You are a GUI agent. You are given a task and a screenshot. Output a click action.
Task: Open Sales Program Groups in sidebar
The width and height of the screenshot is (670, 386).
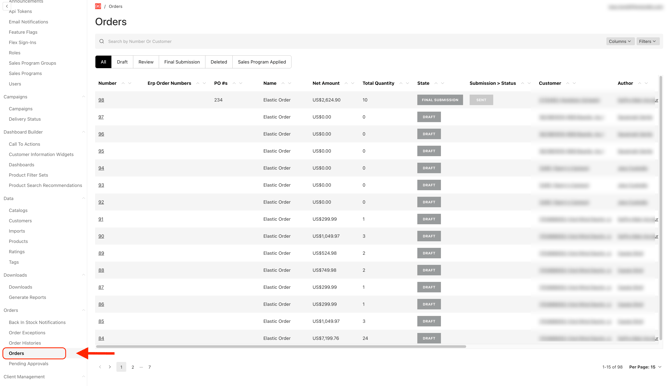[x=32, y=63]
